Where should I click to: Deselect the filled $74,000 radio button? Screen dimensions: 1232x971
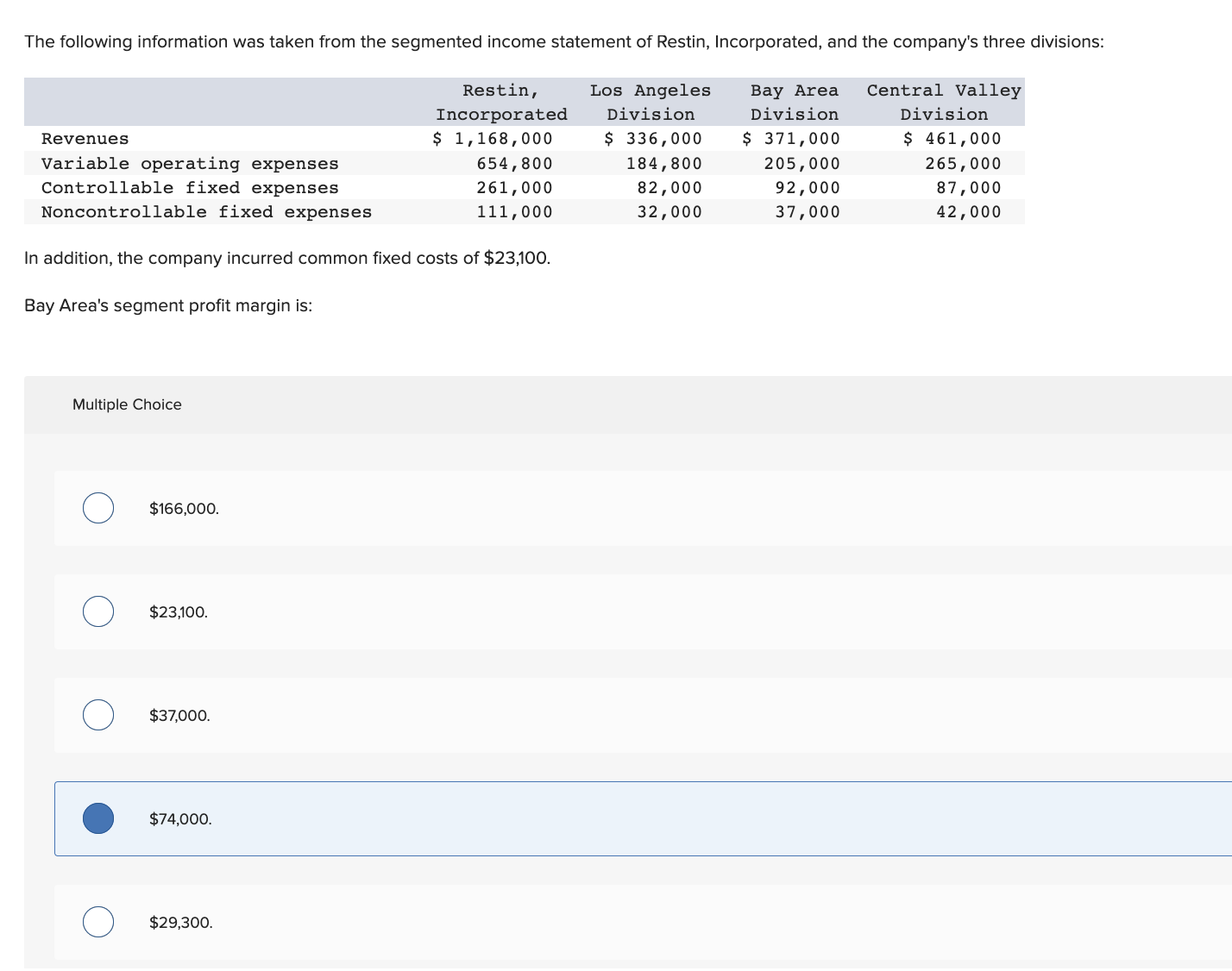97,818
